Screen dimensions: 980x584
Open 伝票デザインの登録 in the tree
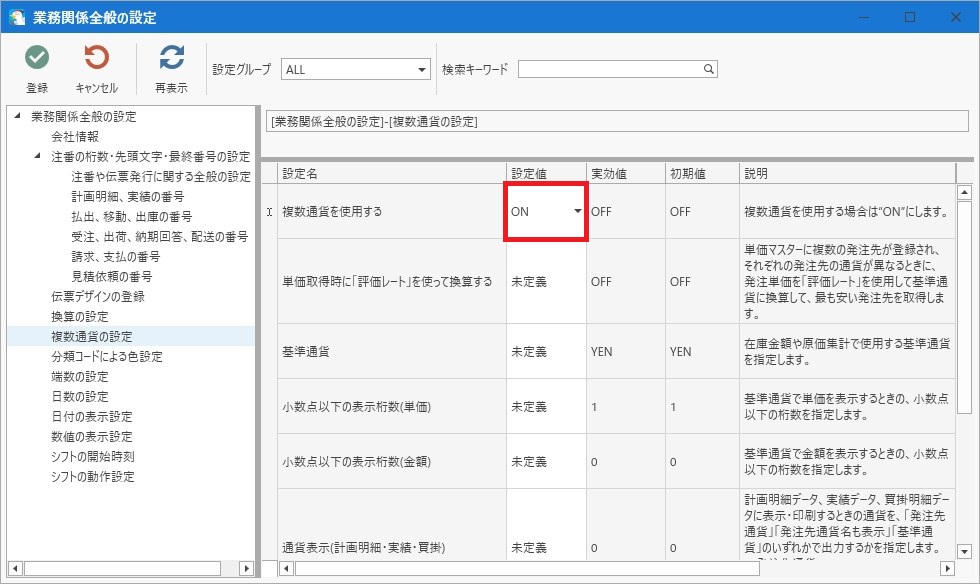tap(98, 296)
